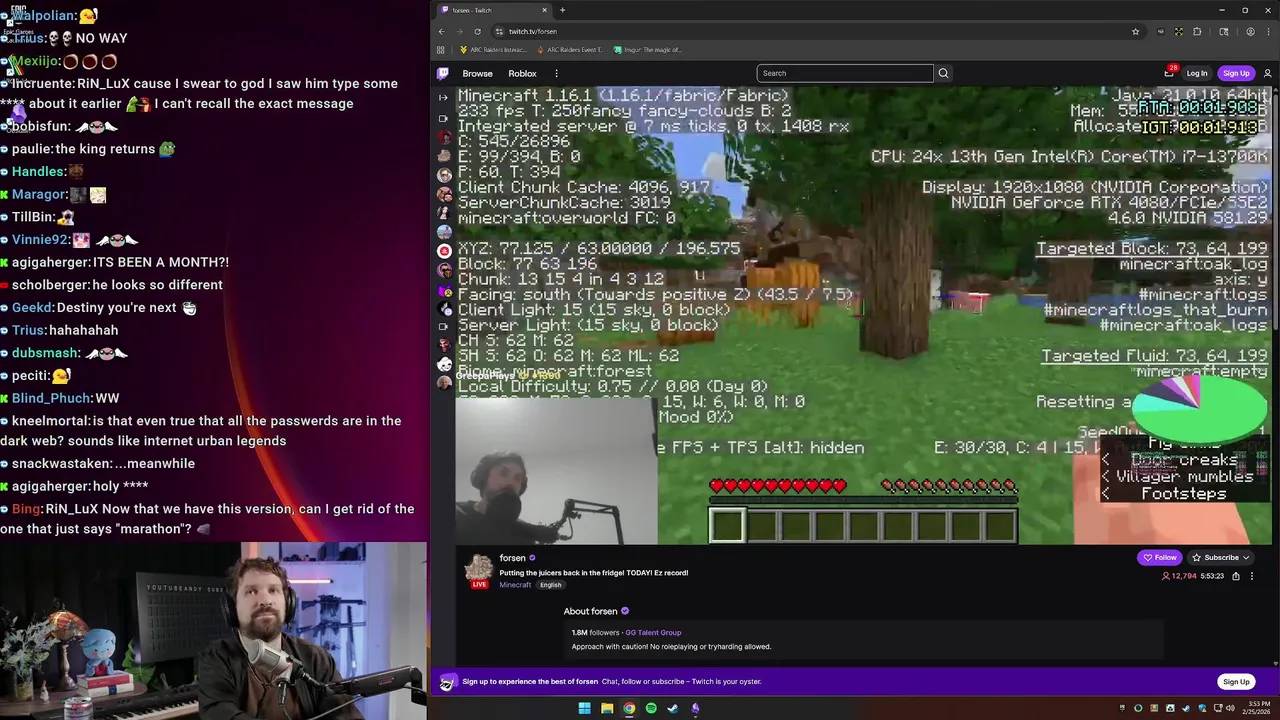Click the page scrollbar down arrow
This screenshot has height=720, width=1280.
1276,662
